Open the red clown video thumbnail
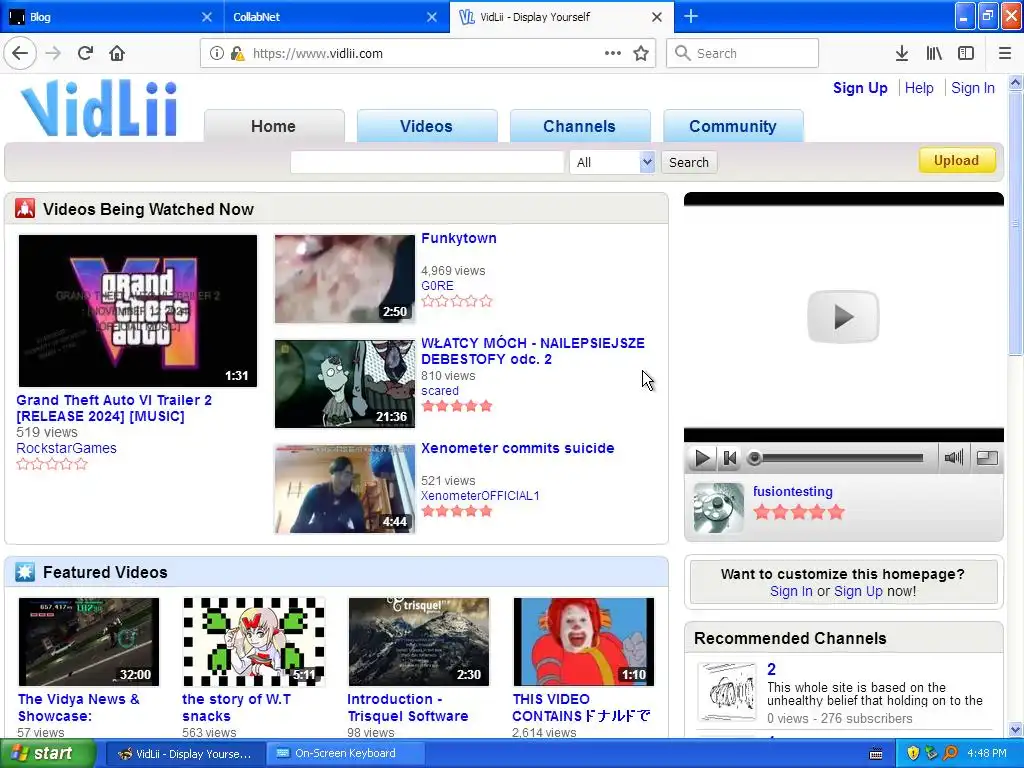Image resolution: width=1024 pixels, height=768 pixels. pyautogui.click(x=584, y=641)
